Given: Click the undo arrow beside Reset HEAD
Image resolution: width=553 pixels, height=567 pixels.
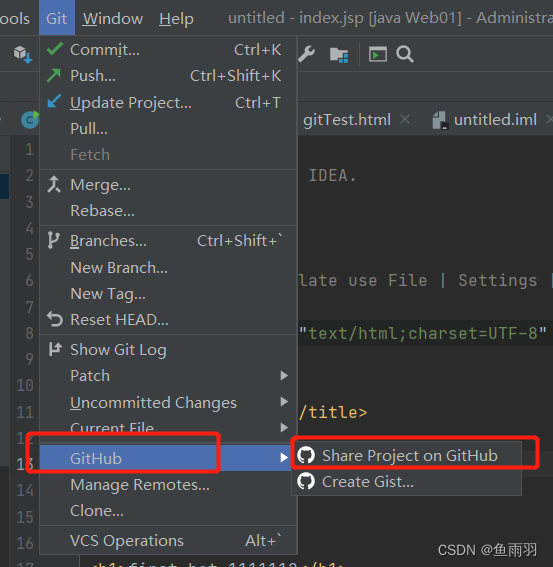Looking at the screenshot, I should [55, 319].
